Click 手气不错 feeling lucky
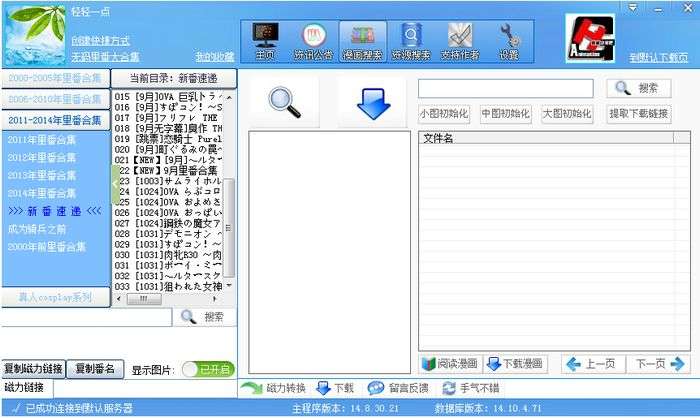 click(x=471, y=388)
